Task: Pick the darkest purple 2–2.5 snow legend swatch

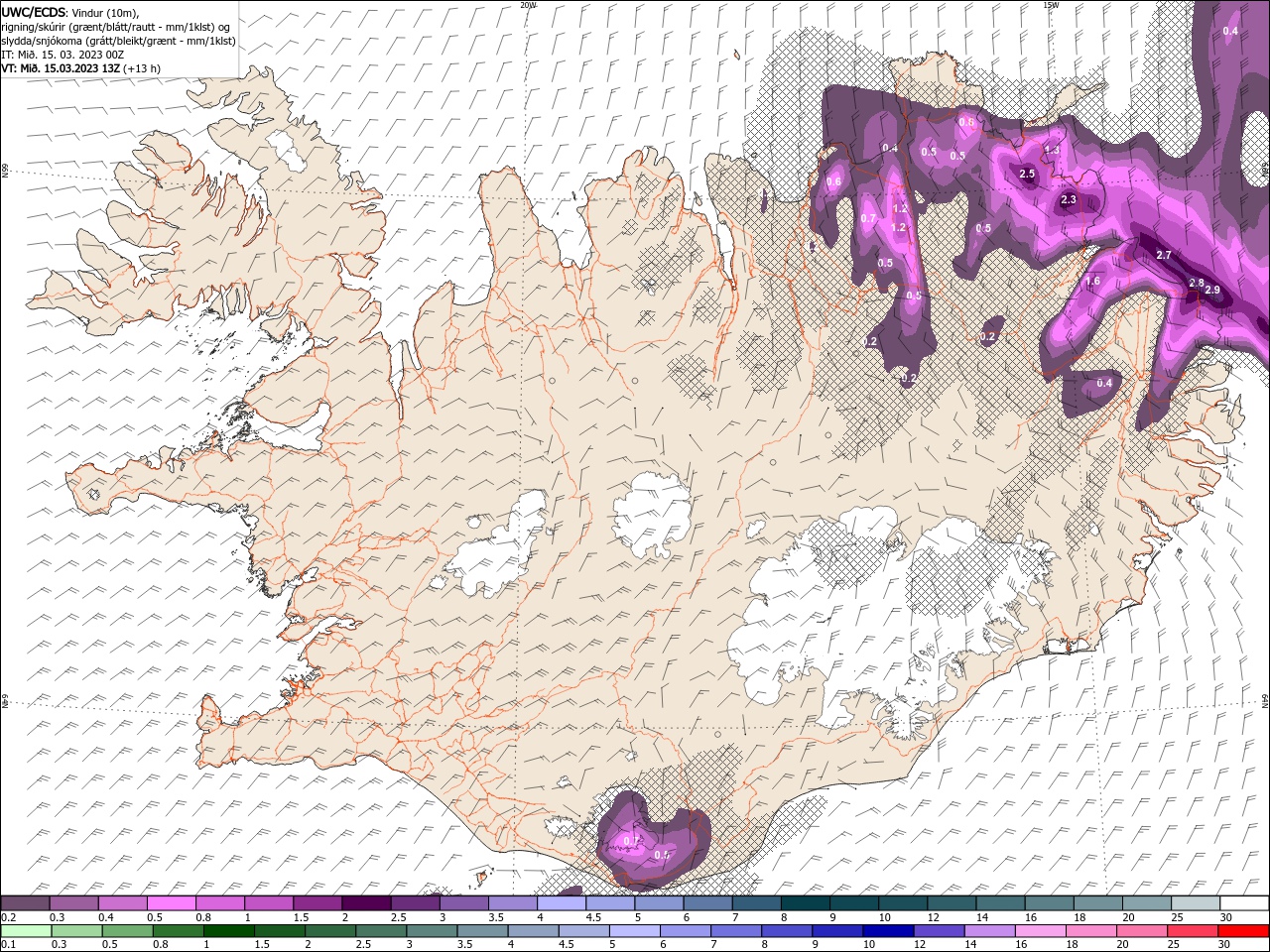Action: pyautogui.click(x=366, y=903)
